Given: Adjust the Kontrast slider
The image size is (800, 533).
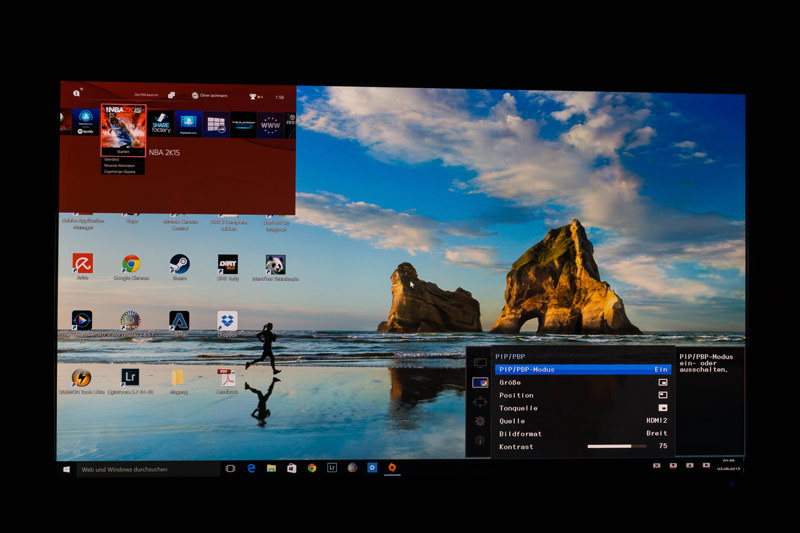Looking at the screenshot, I should click(x=617, y=446).
